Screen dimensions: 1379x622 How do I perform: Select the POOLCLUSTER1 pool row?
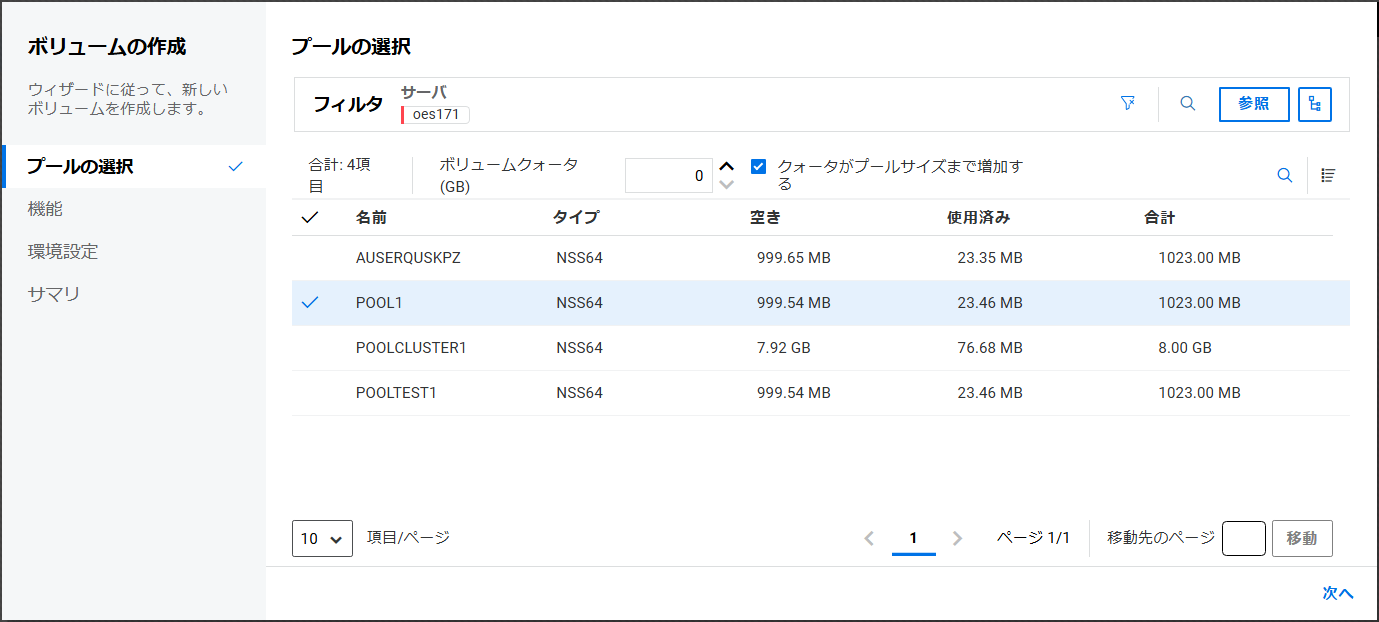click(x=411, y=348)
